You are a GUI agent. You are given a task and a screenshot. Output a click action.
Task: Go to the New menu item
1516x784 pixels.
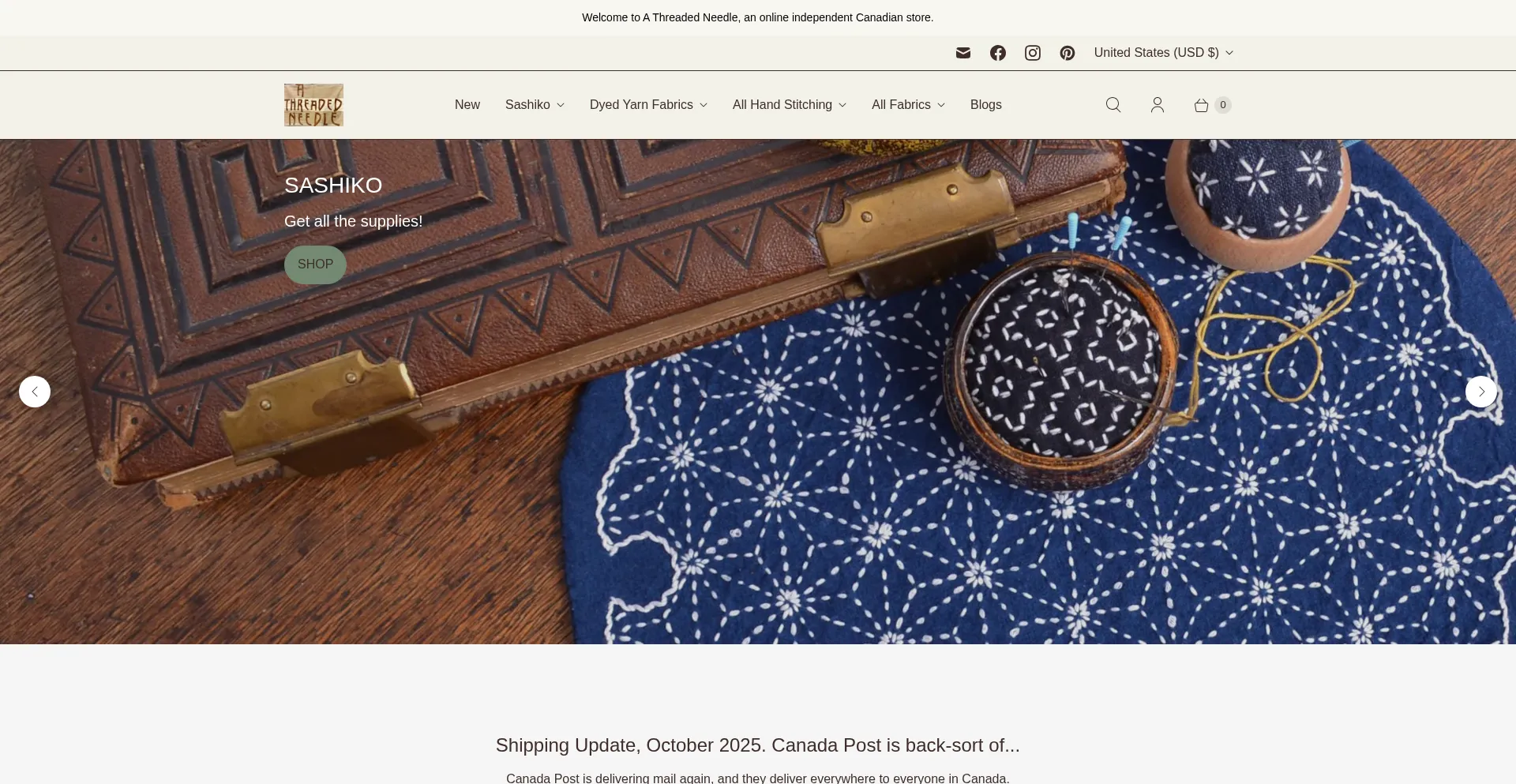[x=467, y=105]
